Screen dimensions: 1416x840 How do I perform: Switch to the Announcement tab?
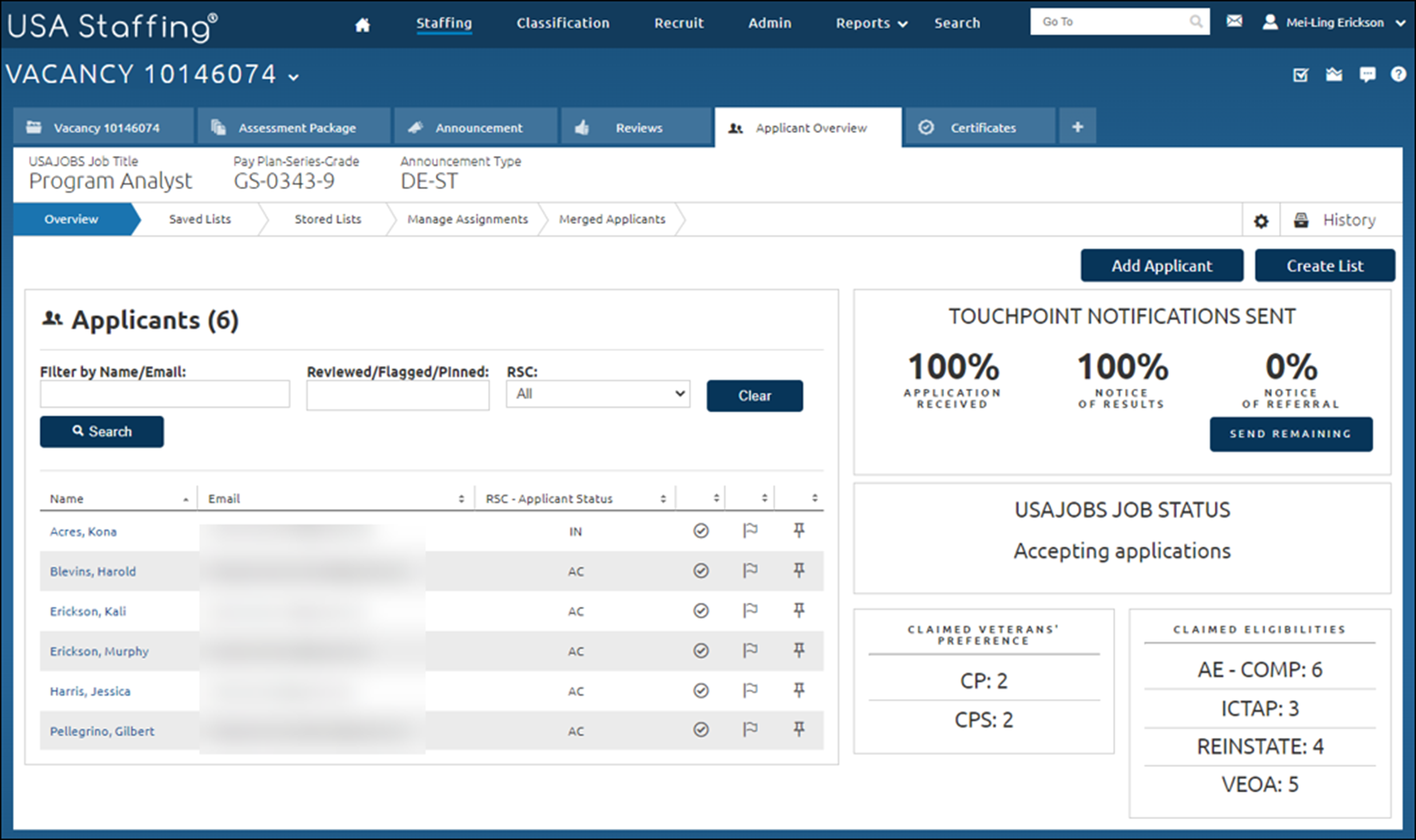(476, 127)
